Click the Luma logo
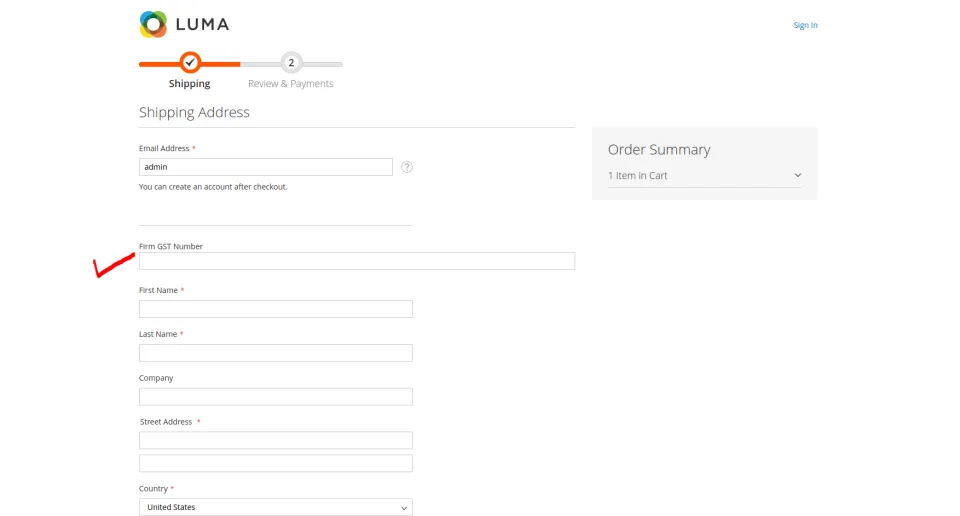Viewport: 960px width, 516px height. click(184, 24)
